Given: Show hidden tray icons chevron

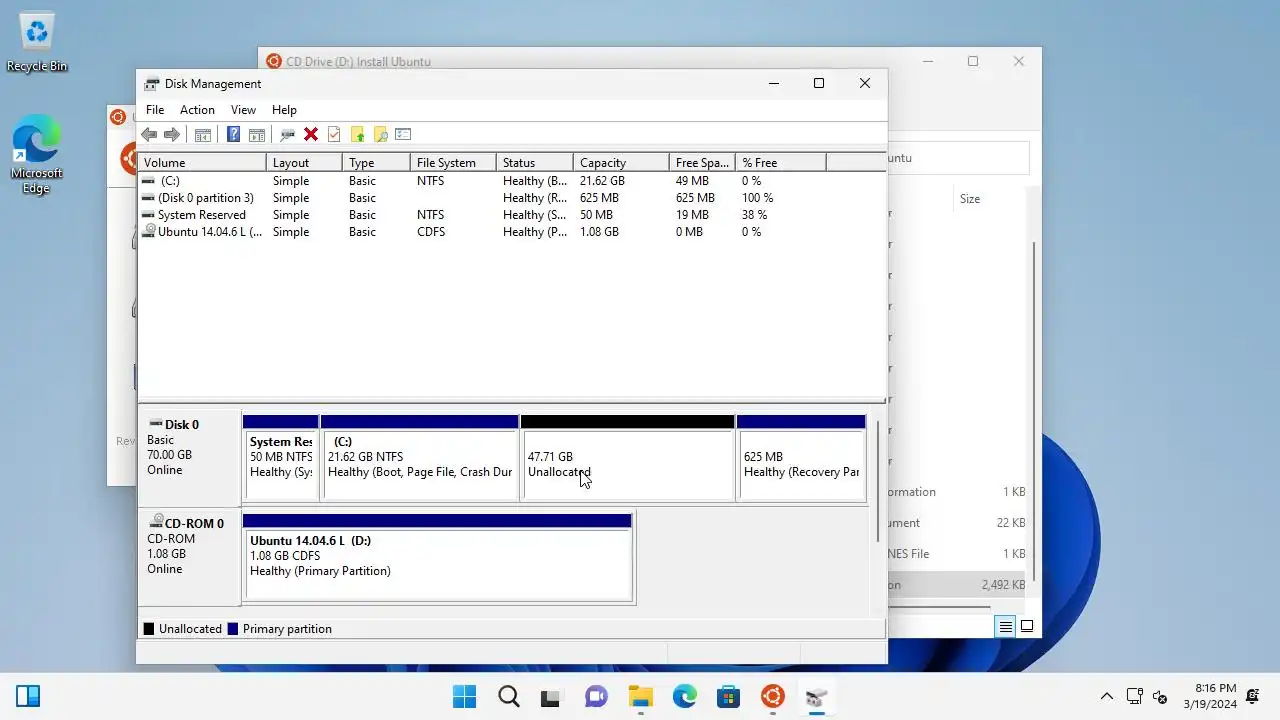Looking at the screenshot, I should pyautogui.click(x=1107, y=696).
